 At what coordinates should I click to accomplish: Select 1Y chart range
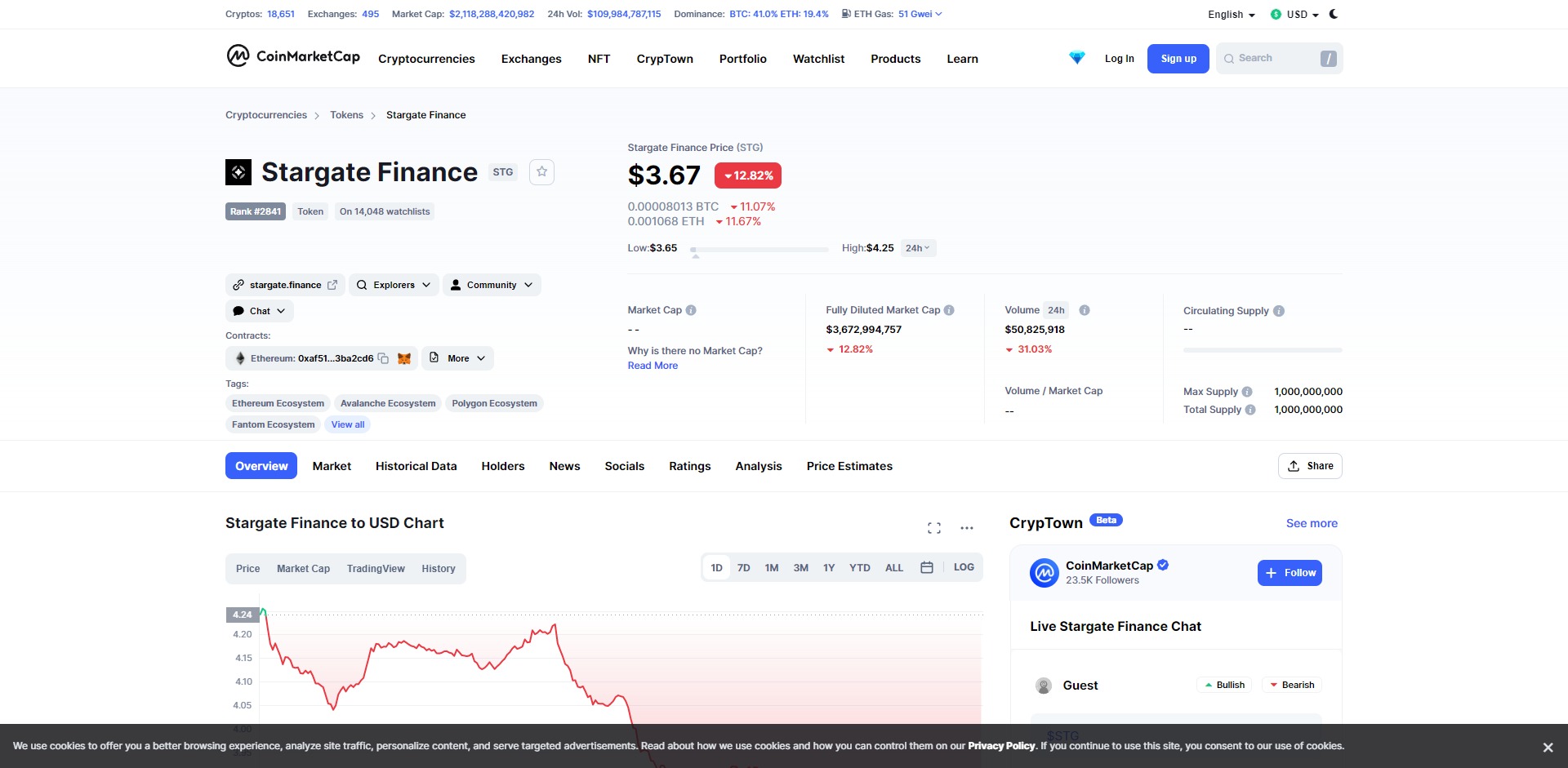[x=829, y=568]
